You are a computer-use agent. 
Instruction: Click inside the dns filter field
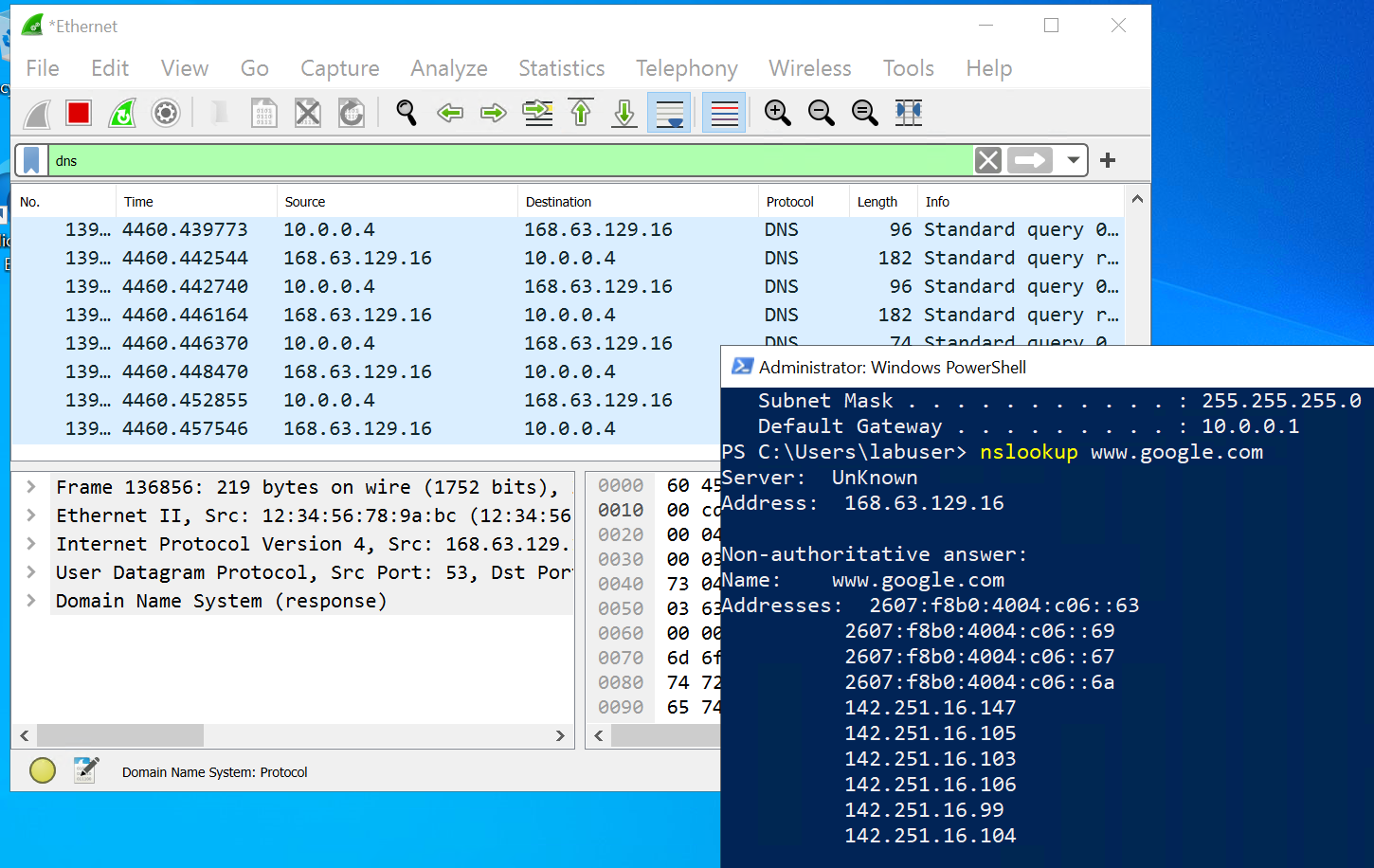[x=379, y=159]
